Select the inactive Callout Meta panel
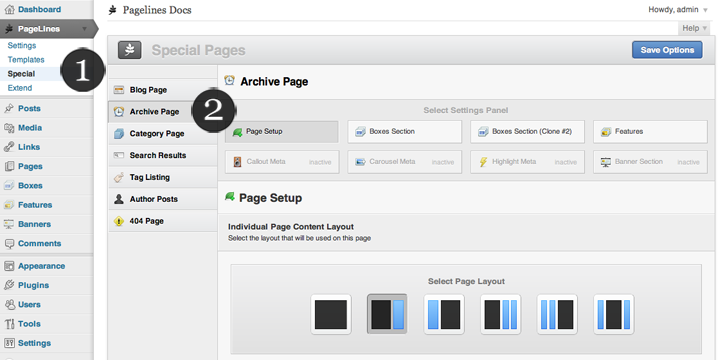 pyautogui.click(x=282, y=162)
